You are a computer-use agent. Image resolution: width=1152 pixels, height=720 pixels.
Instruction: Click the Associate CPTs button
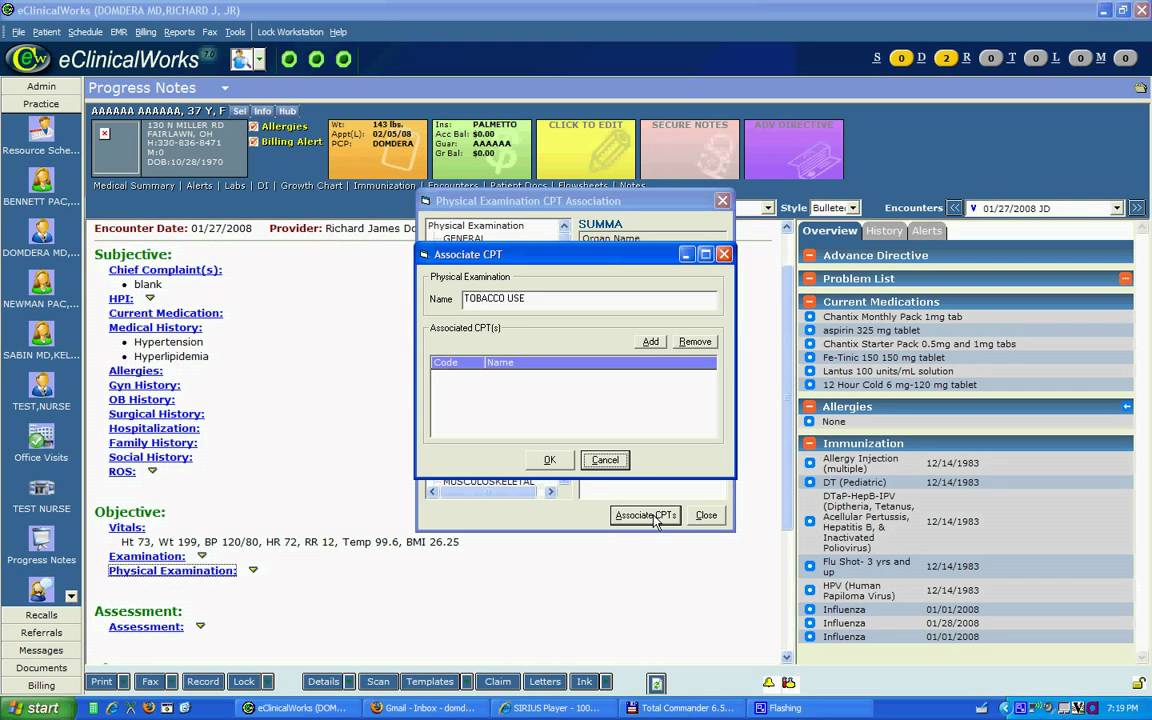click(x=646, y=515)
